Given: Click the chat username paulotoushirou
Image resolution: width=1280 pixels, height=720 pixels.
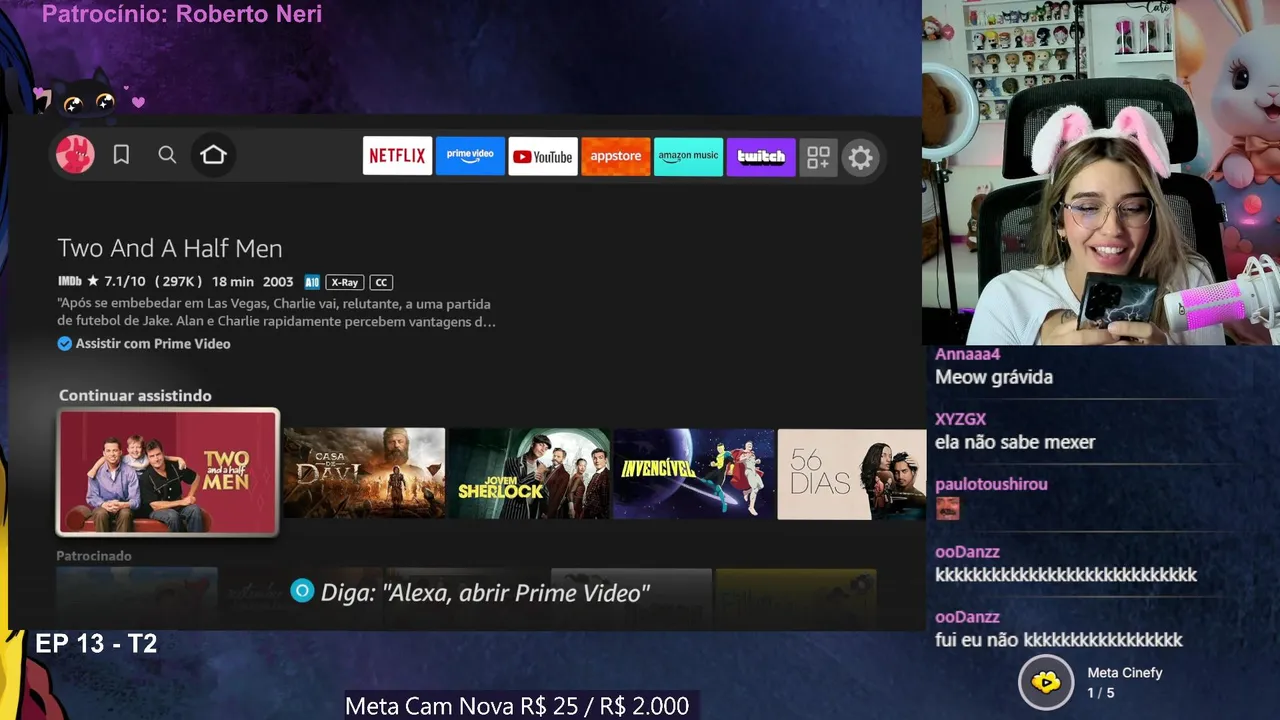Looking at the screenshot, I should click(991, 484).
